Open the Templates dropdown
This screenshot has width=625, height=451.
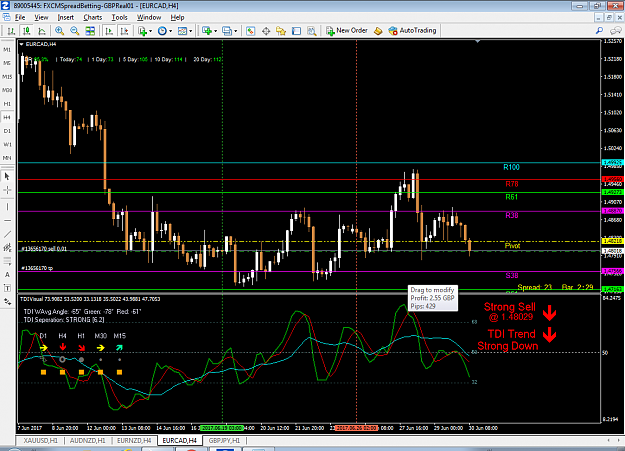[185, 31]
